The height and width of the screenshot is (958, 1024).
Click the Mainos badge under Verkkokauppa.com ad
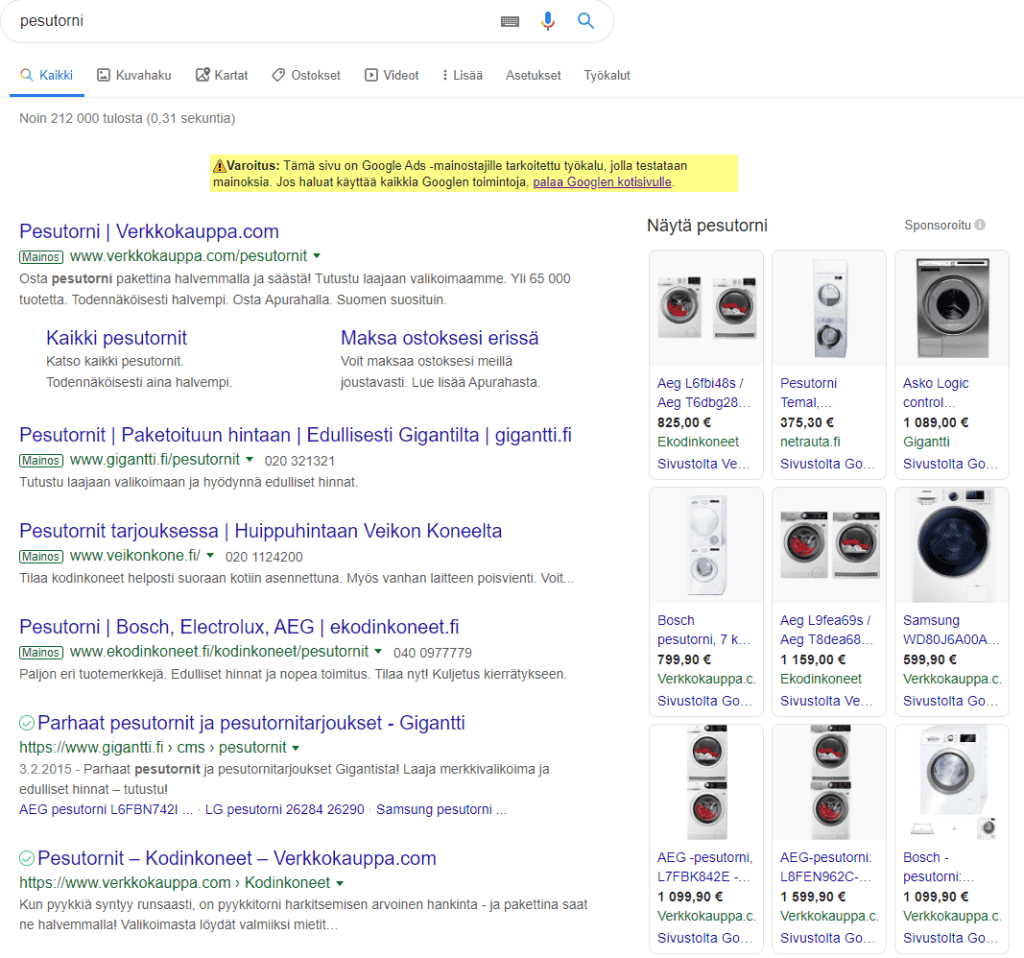(x=41, y=257)
